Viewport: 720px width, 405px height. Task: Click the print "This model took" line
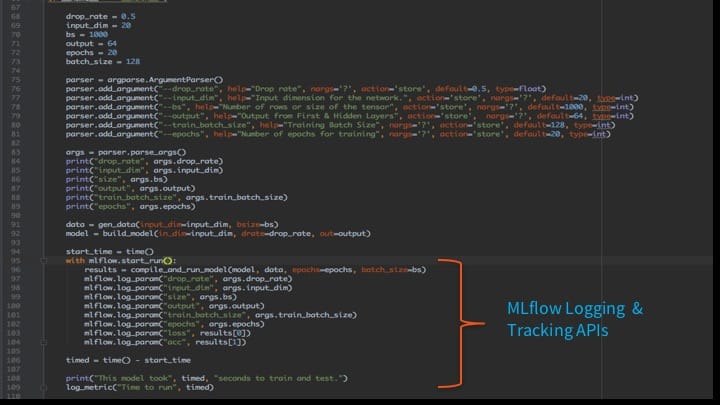click(207, 378)
